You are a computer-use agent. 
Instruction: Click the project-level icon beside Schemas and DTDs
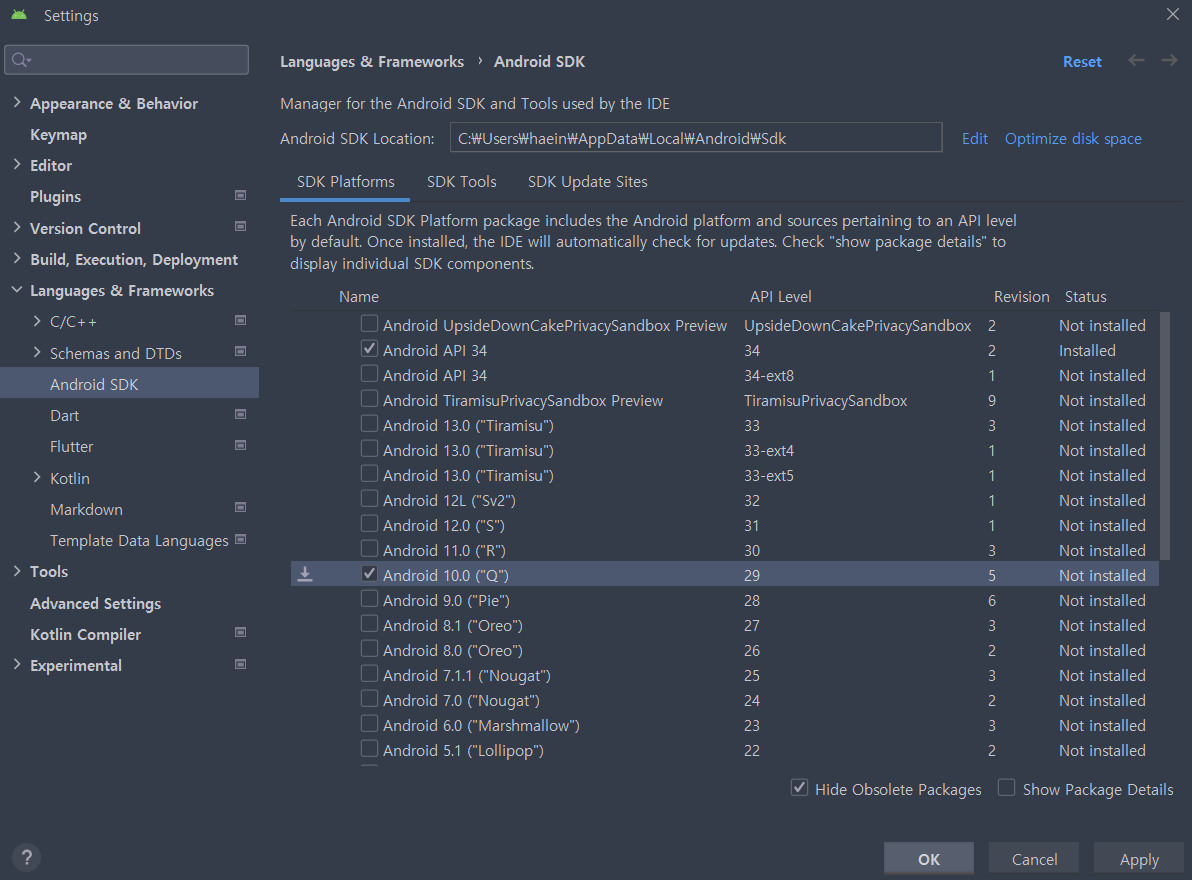pos(240,352)
